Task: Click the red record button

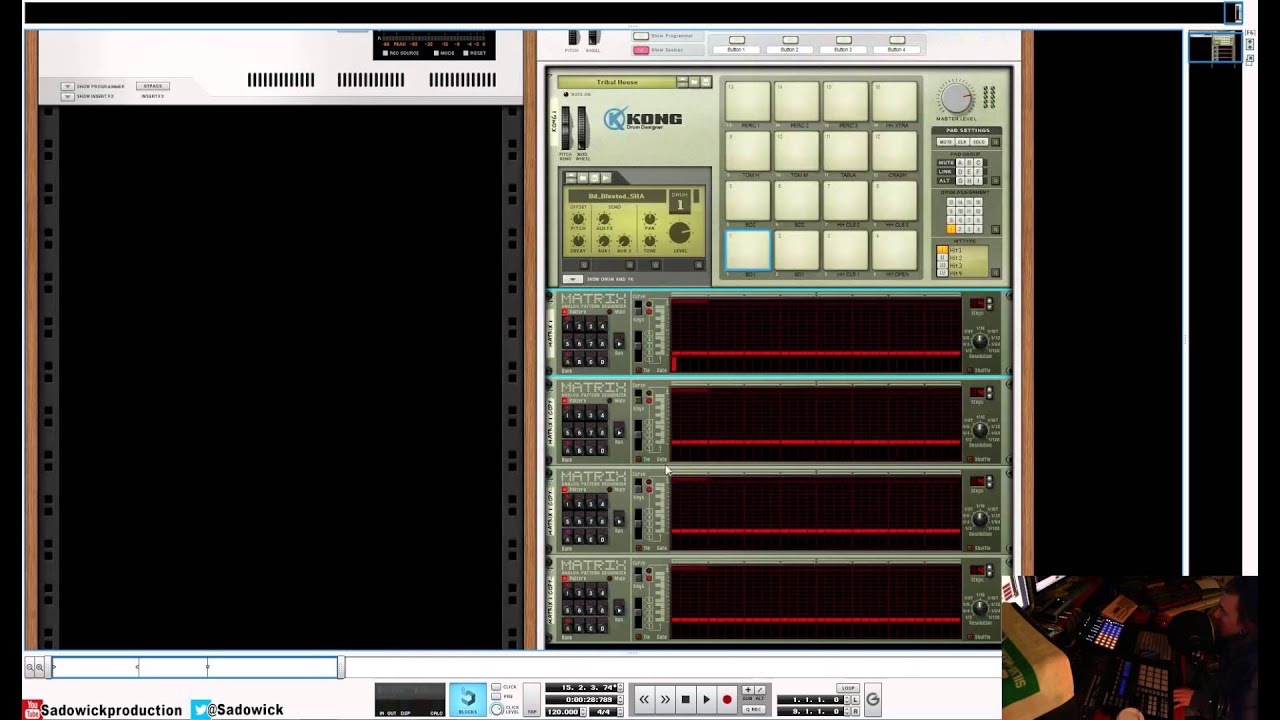Action: point(727,699)
